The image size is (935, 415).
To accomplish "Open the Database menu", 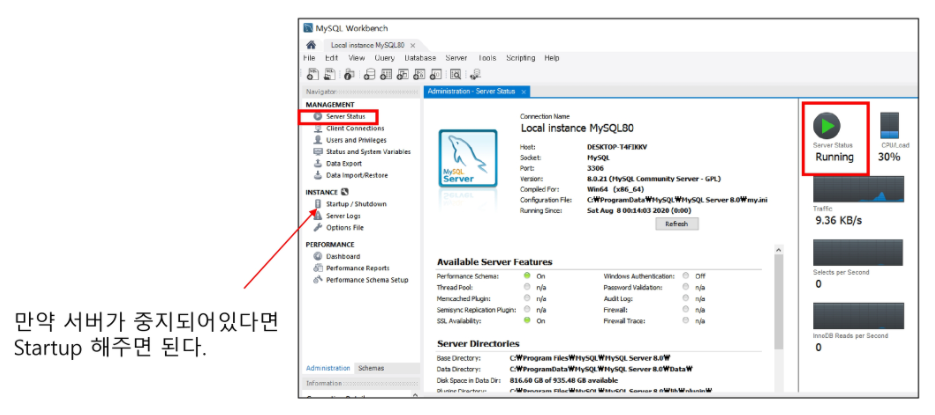I will coord(420,58).
